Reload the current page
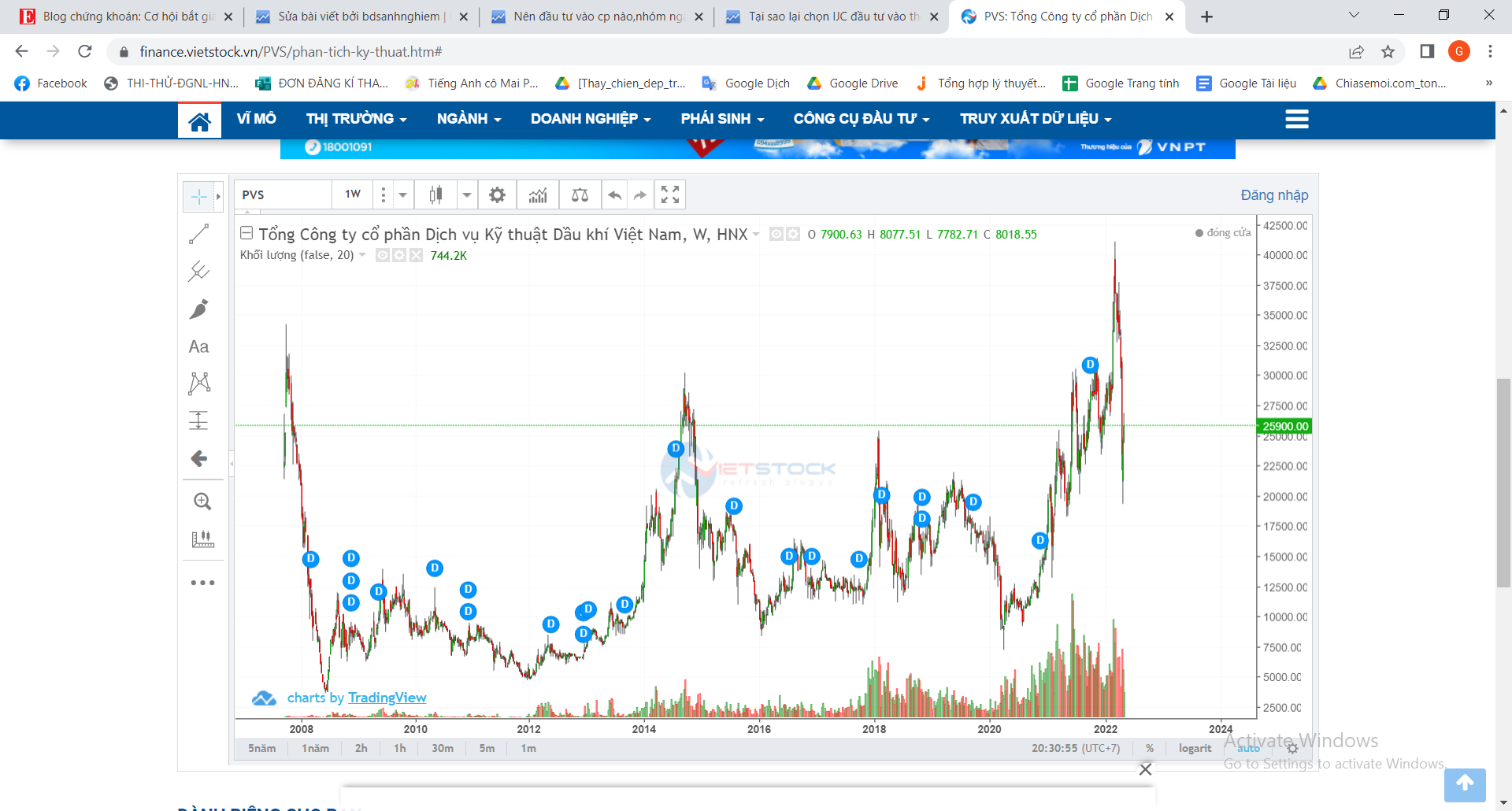The width and height of the screenshot is (1512, 811). click(x=85, y=52)
